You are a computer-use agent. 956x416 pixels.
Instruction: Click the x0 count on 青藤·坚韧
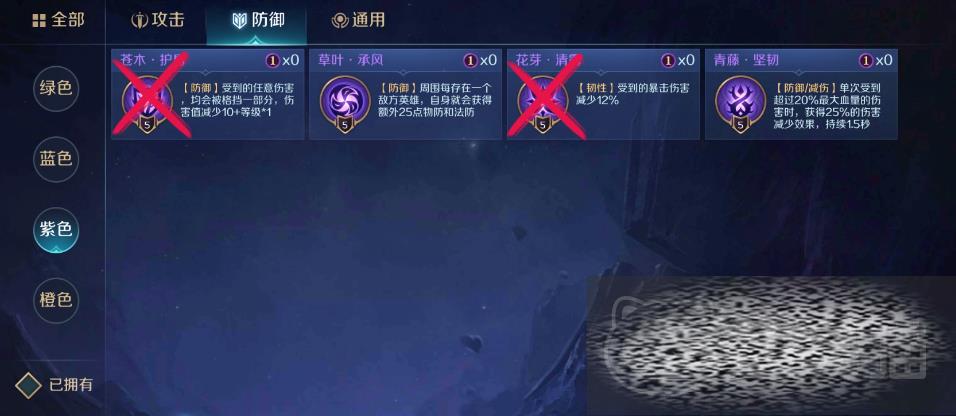click(x=883, y=60)
